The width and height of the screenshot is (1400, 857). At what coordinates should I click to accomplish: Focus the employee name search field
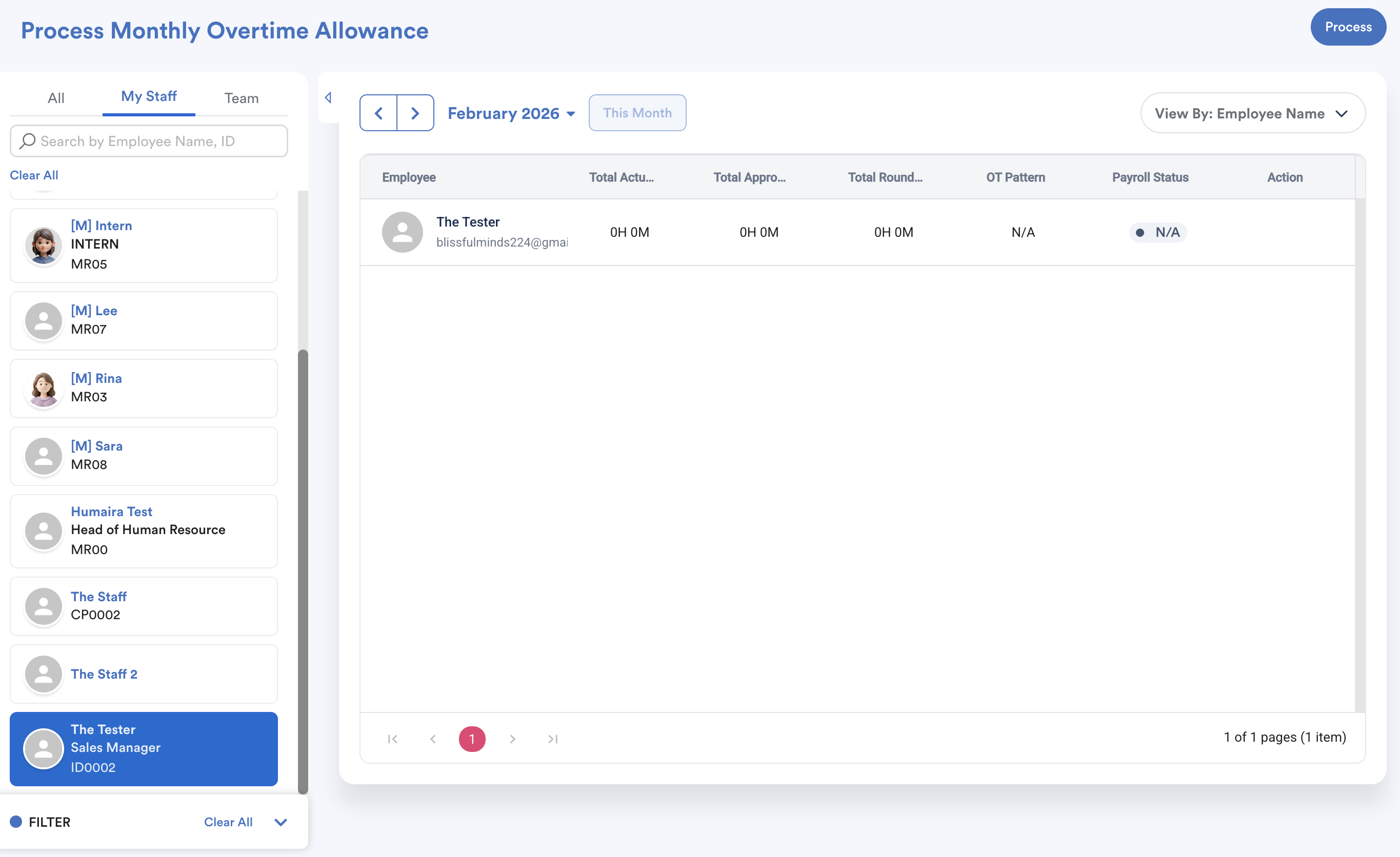tap(159, 141)
